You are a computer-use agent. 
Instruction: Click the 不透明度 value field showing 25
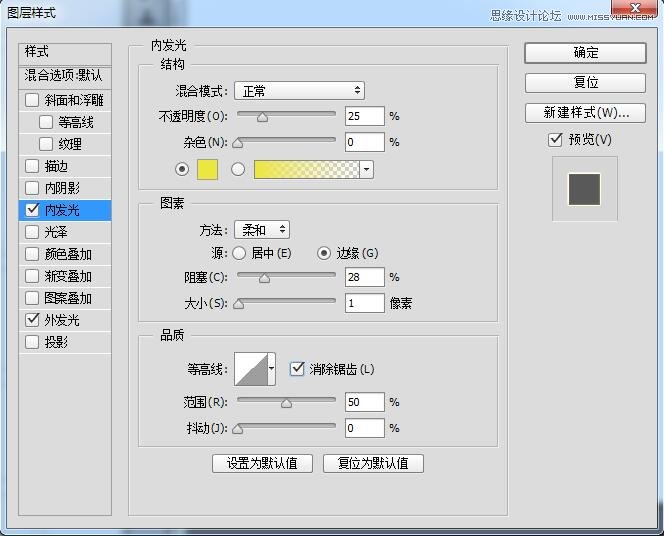point(365,116)
